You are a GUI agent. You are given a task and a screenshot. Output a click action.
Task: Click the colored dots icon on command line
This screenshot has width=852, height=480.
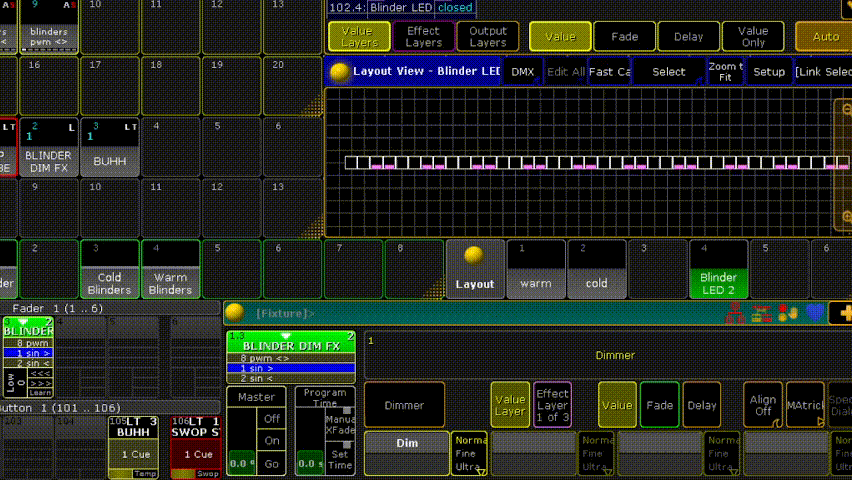point(788,314)
